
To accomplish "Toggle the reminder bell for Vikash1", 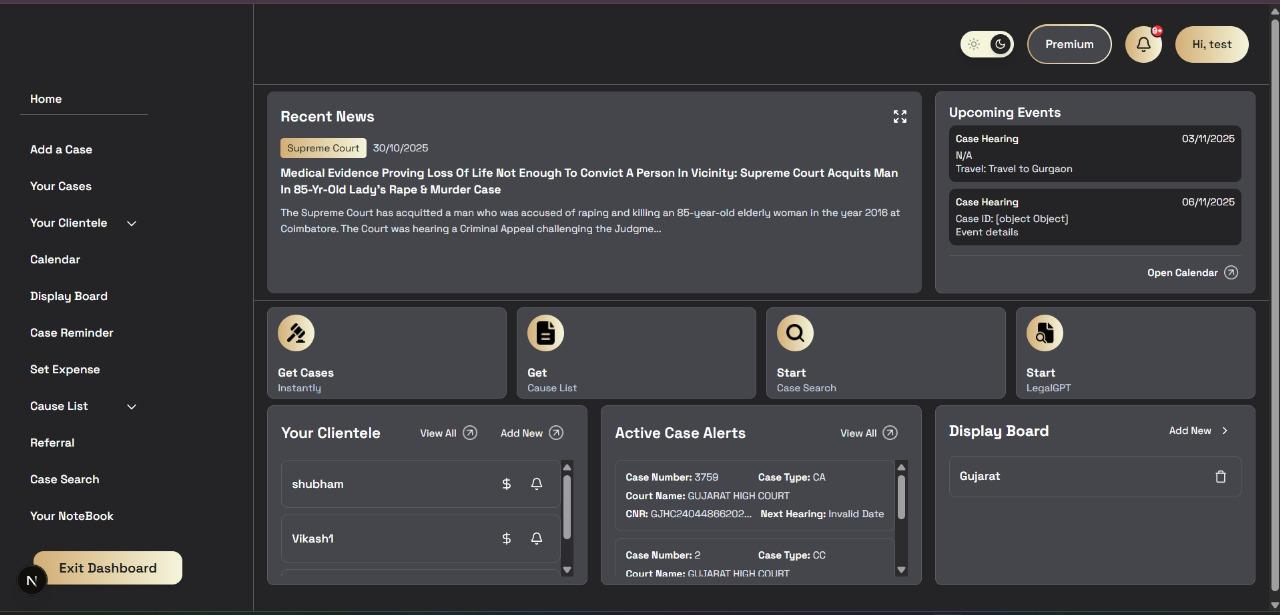I will (537, 538).
